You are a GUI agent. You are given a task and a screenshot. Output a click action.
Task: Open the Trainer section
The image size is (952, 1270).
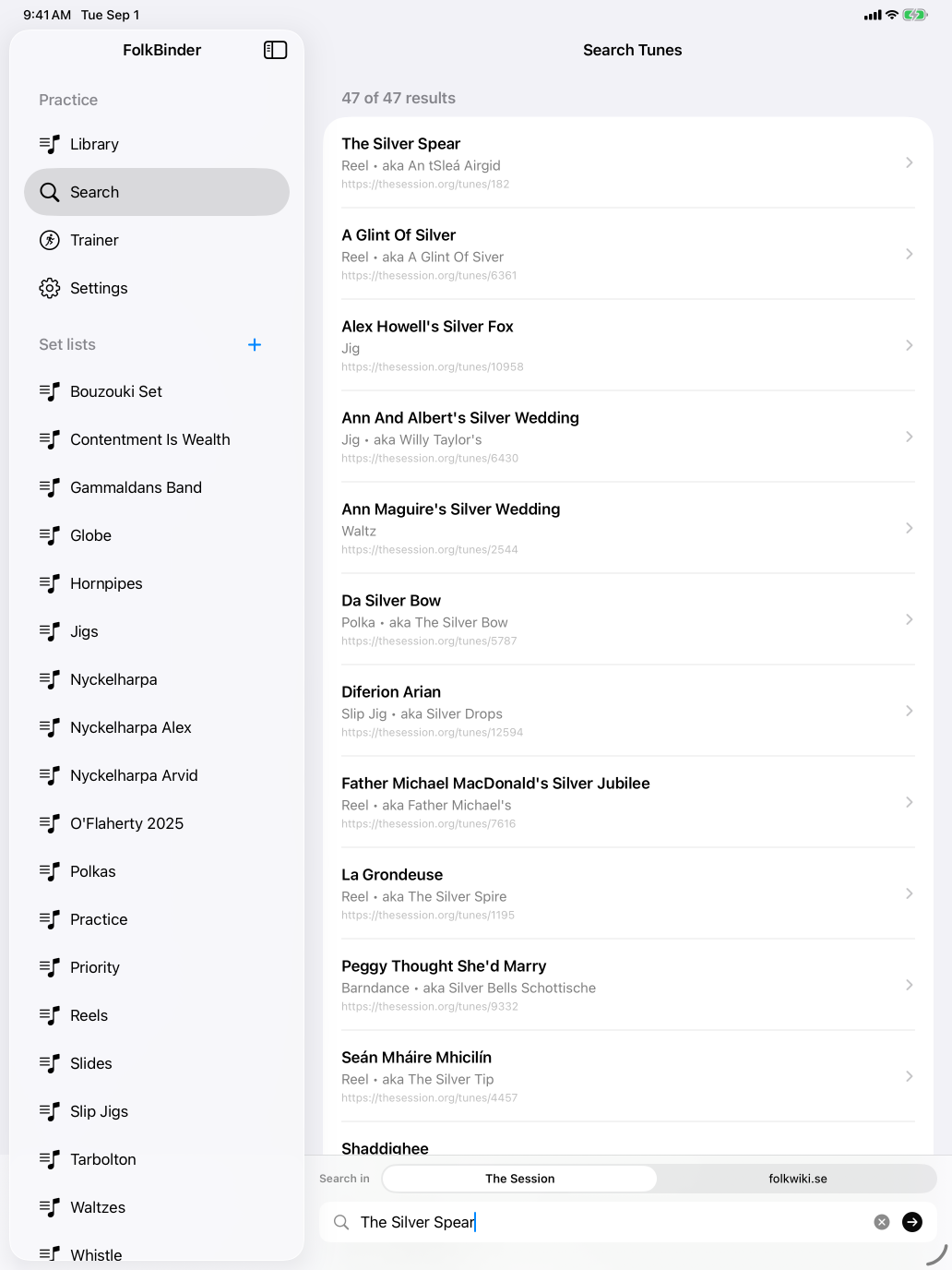[x=157, y=240]
